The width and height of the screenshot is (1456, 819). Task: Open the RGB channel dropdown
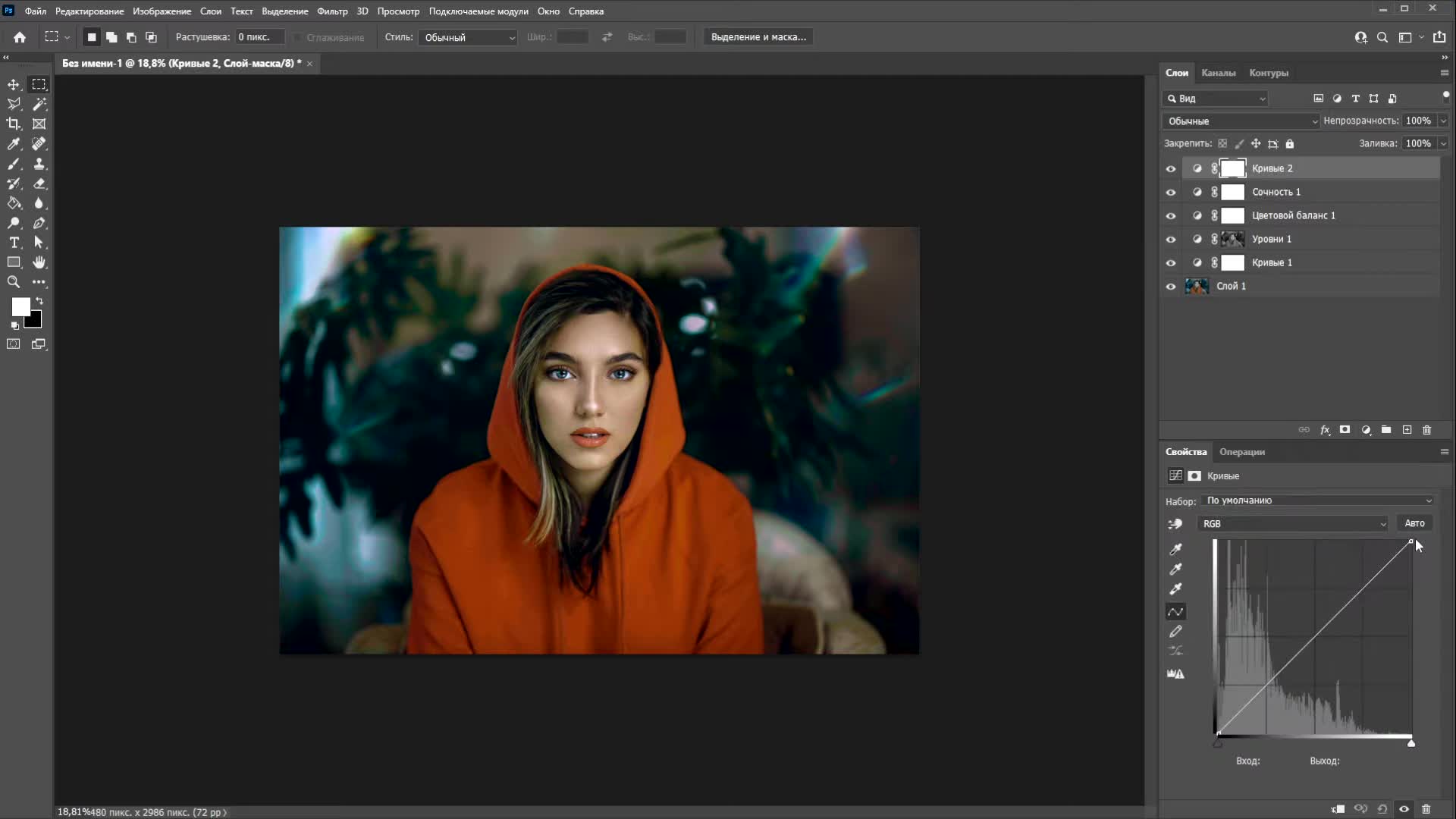coord(1293,524)
